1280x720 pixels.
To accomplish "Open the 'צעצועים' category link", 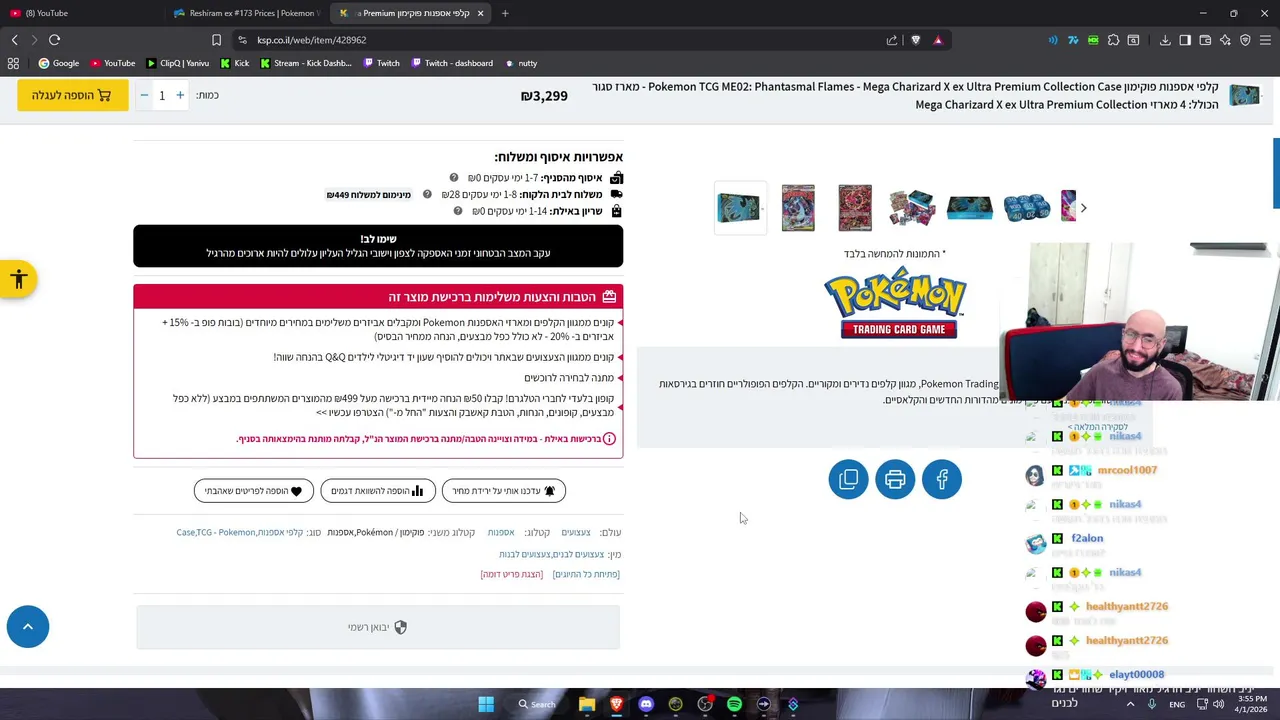I will 576,532.
